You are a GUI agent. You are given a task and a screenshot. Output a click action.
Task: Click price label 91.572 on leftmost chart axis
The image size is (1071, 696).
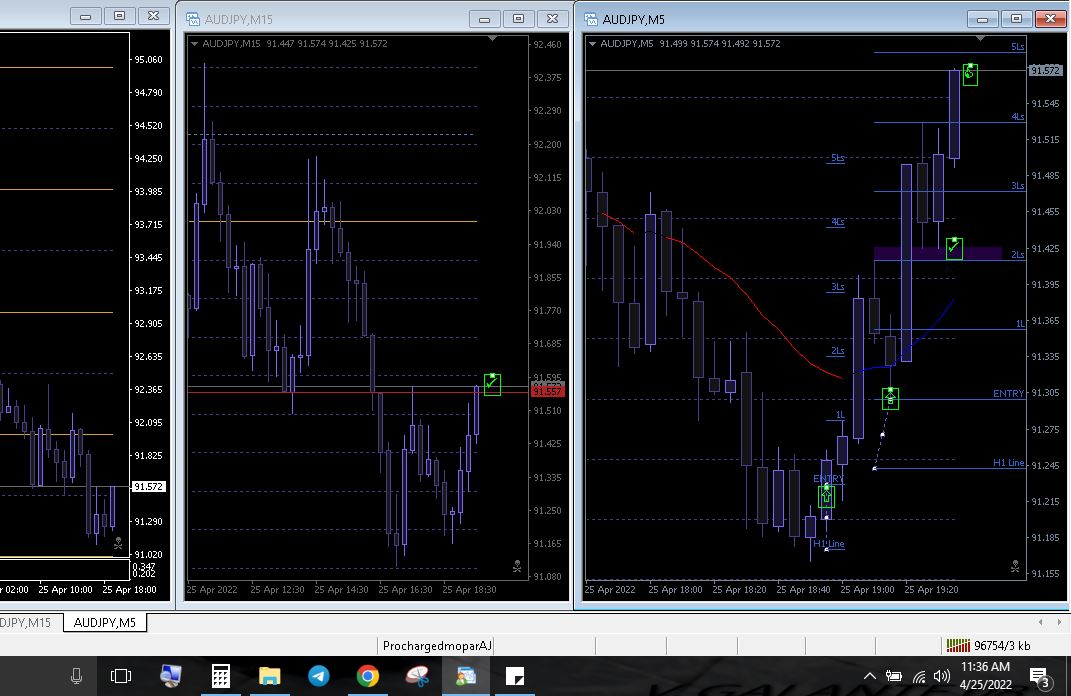pos(148,486)
